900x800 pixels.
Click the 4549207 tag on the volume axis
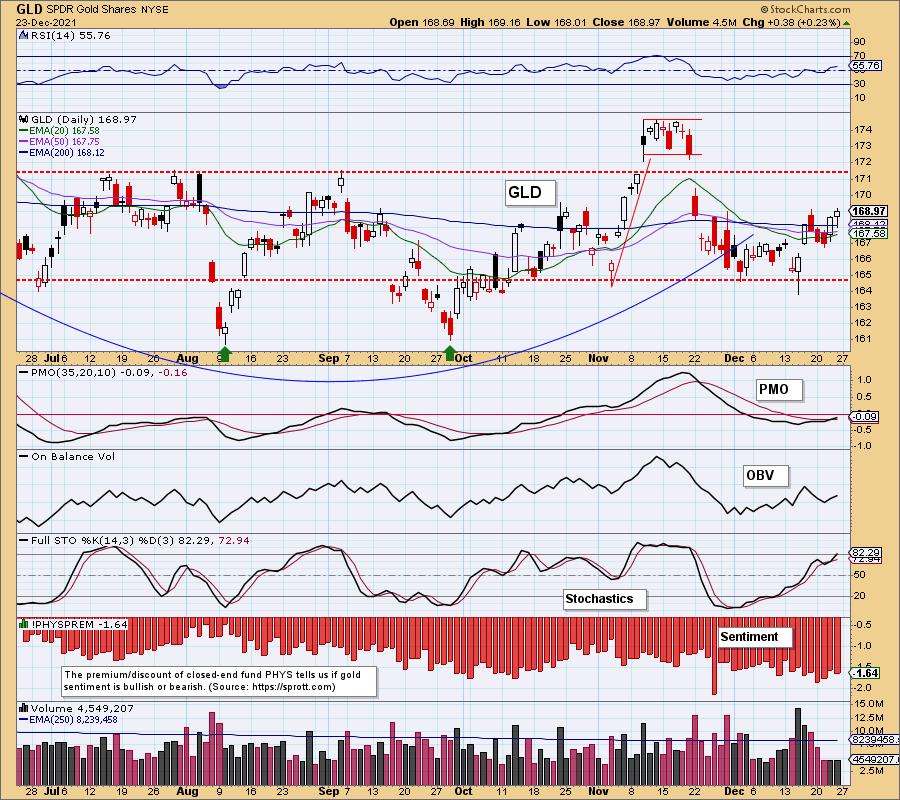coord(875,759)
